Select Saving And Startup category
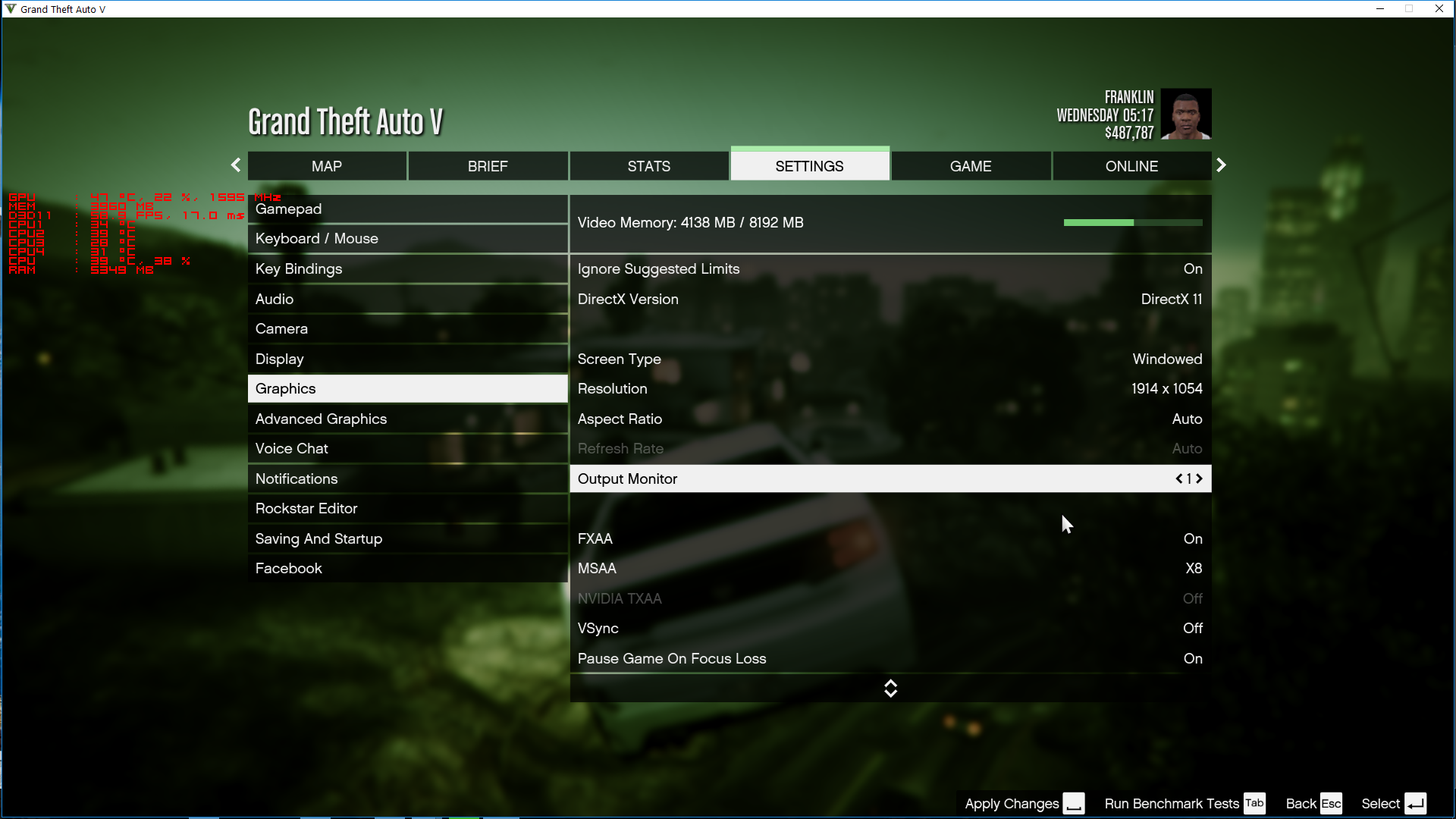1456x819 pixels. click(407, 538)
